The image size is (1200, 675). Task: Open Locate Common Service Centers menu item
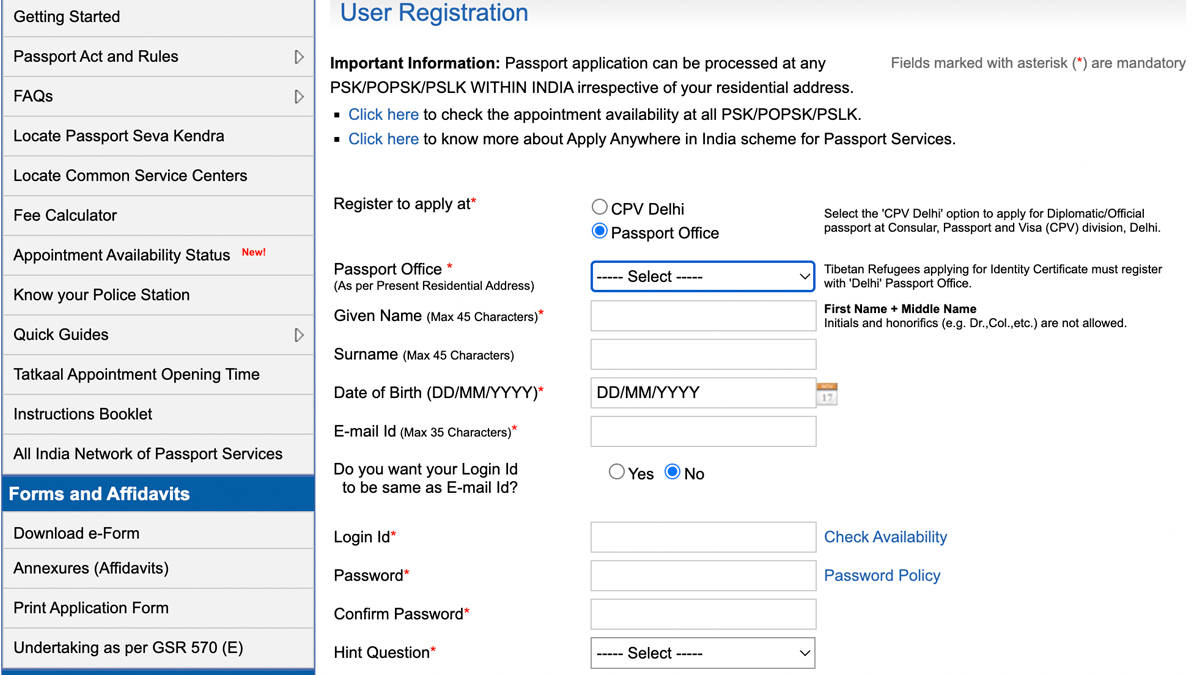coord(158,176)
